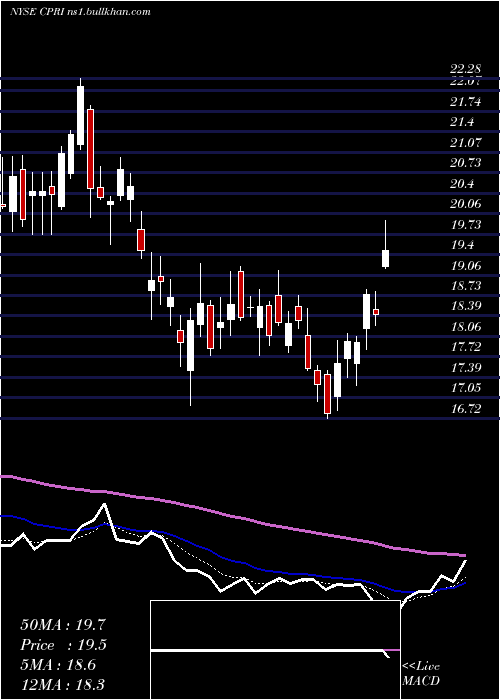Click the 19.4 price axis label
The image size is (500, 700).
click(462, 245)
